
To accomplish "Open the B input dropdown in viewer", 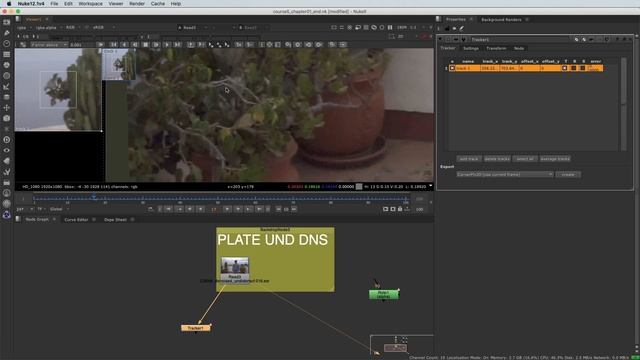I will (x=253, y=27).
